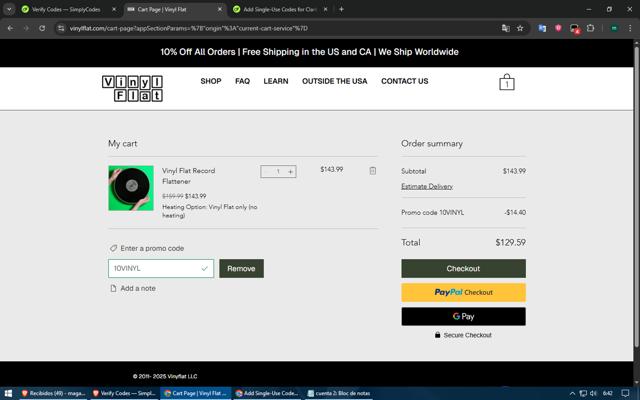This screenshot has height=400, width=640.
Task: Click the 10% Off All Orders banner
Action: pyautogui.click(x=309, y=52)
